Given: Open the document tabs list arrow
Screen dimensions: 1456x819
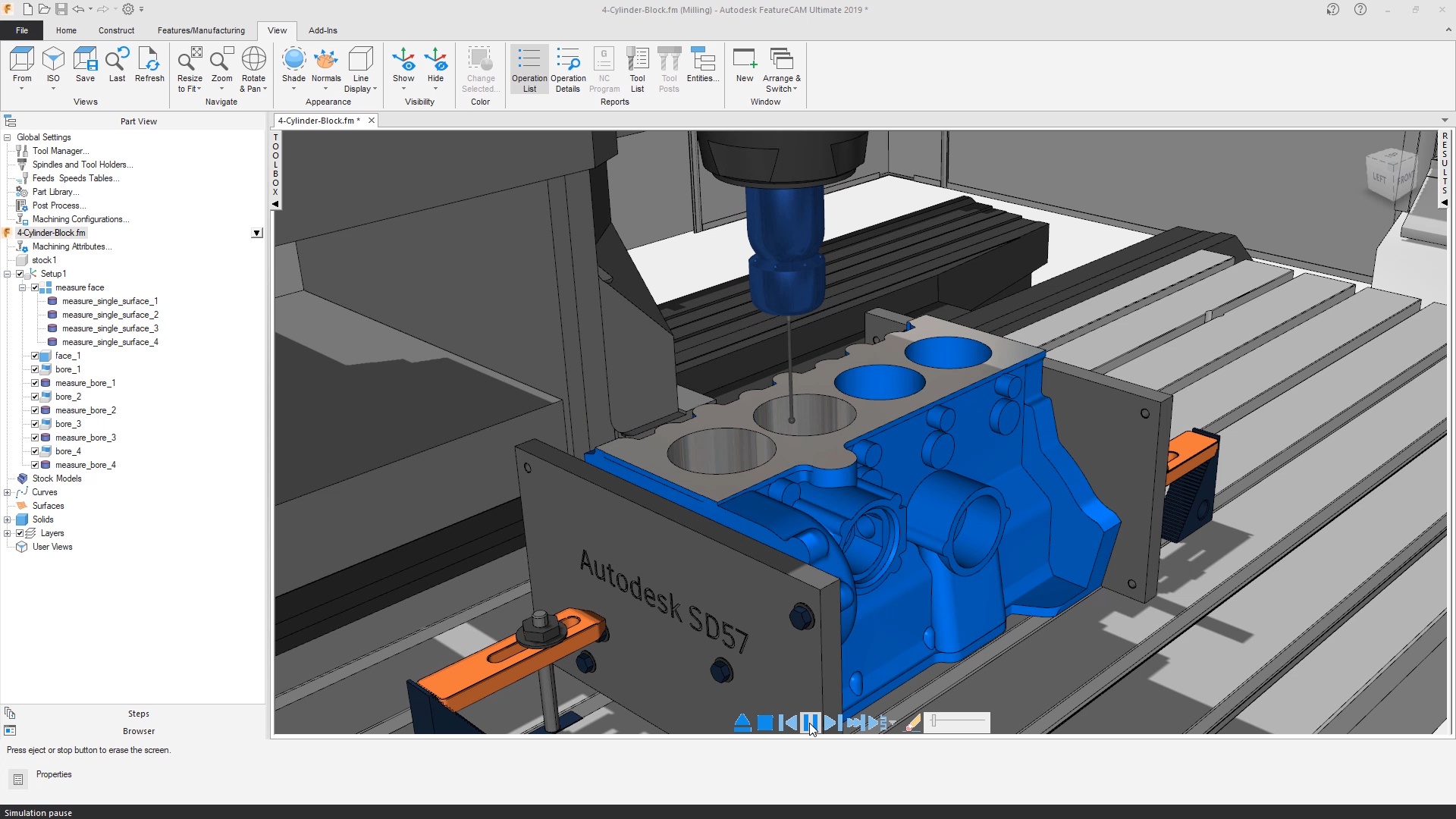Looking at the screenshot, I should click(1445, 120).
